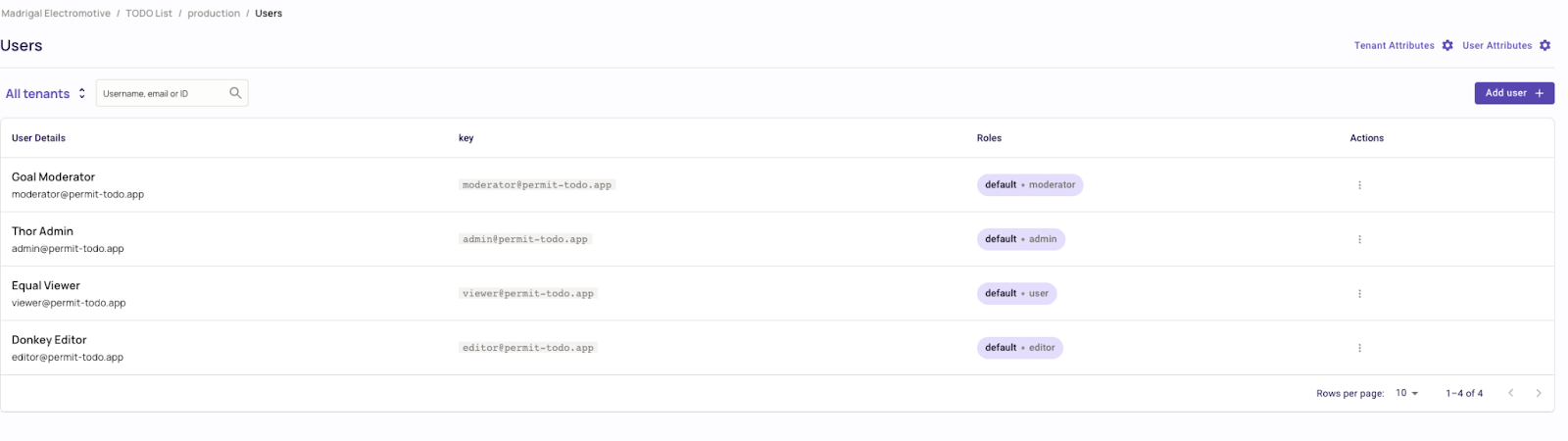Click the editor@permit-todo.app key value

coord(528,348)
